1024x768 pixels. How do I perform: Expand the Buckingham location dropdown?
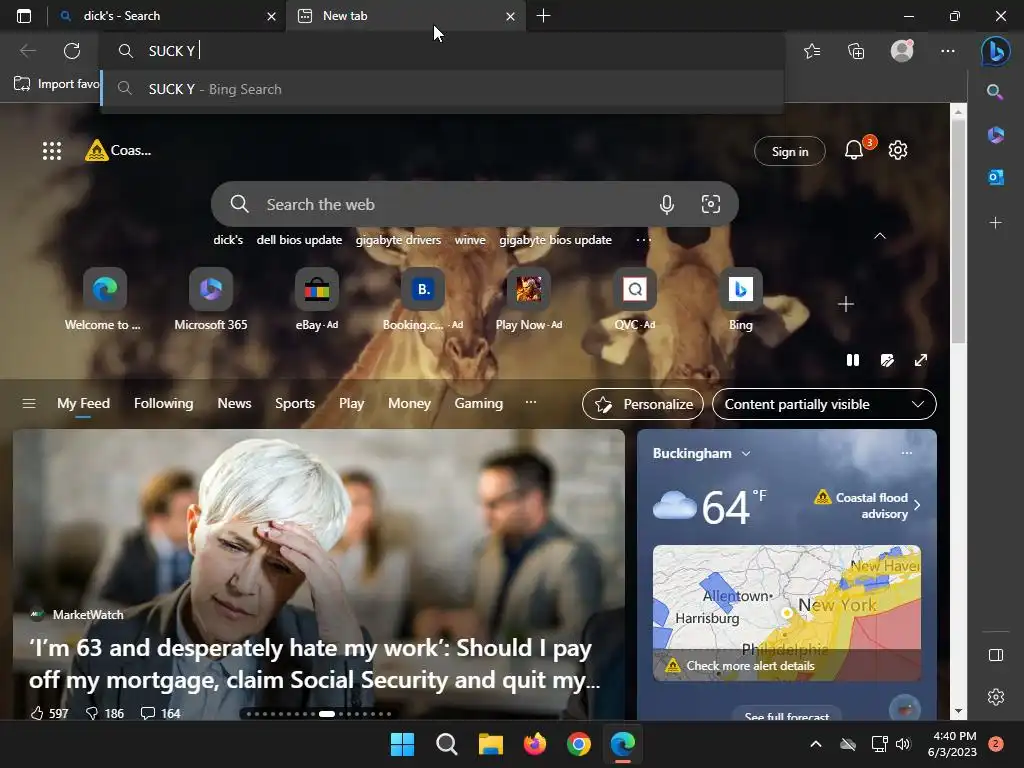[x=746, y=453]
